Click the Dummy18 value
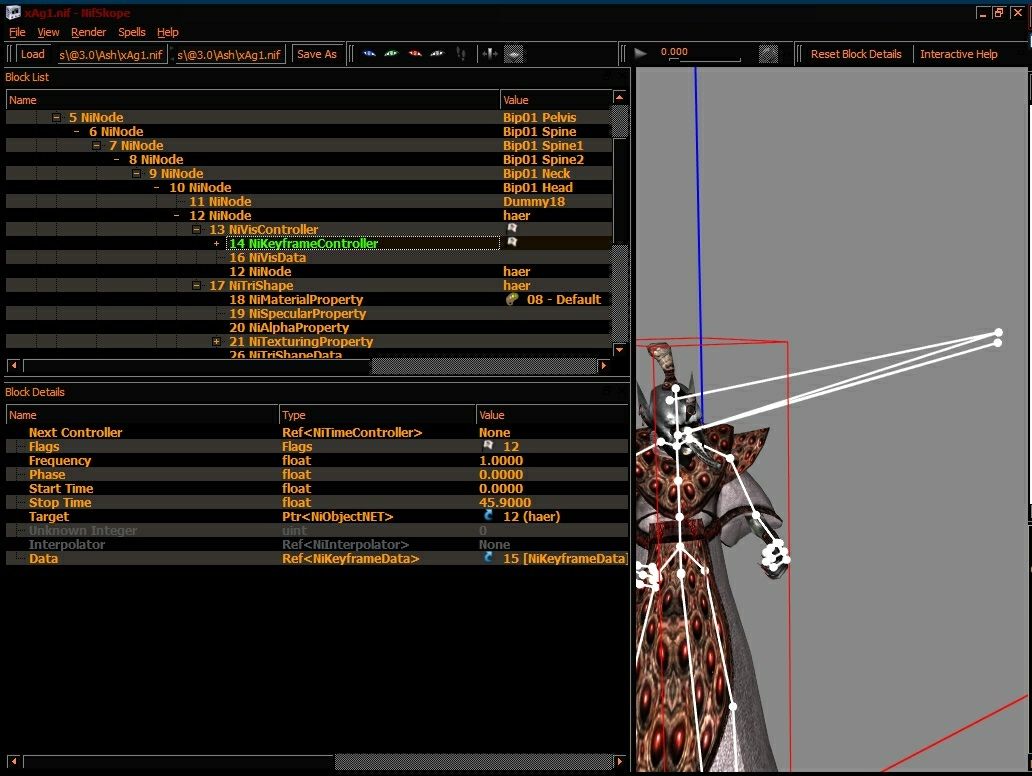This screenshot has height=776, width=1032. point(534,201)
